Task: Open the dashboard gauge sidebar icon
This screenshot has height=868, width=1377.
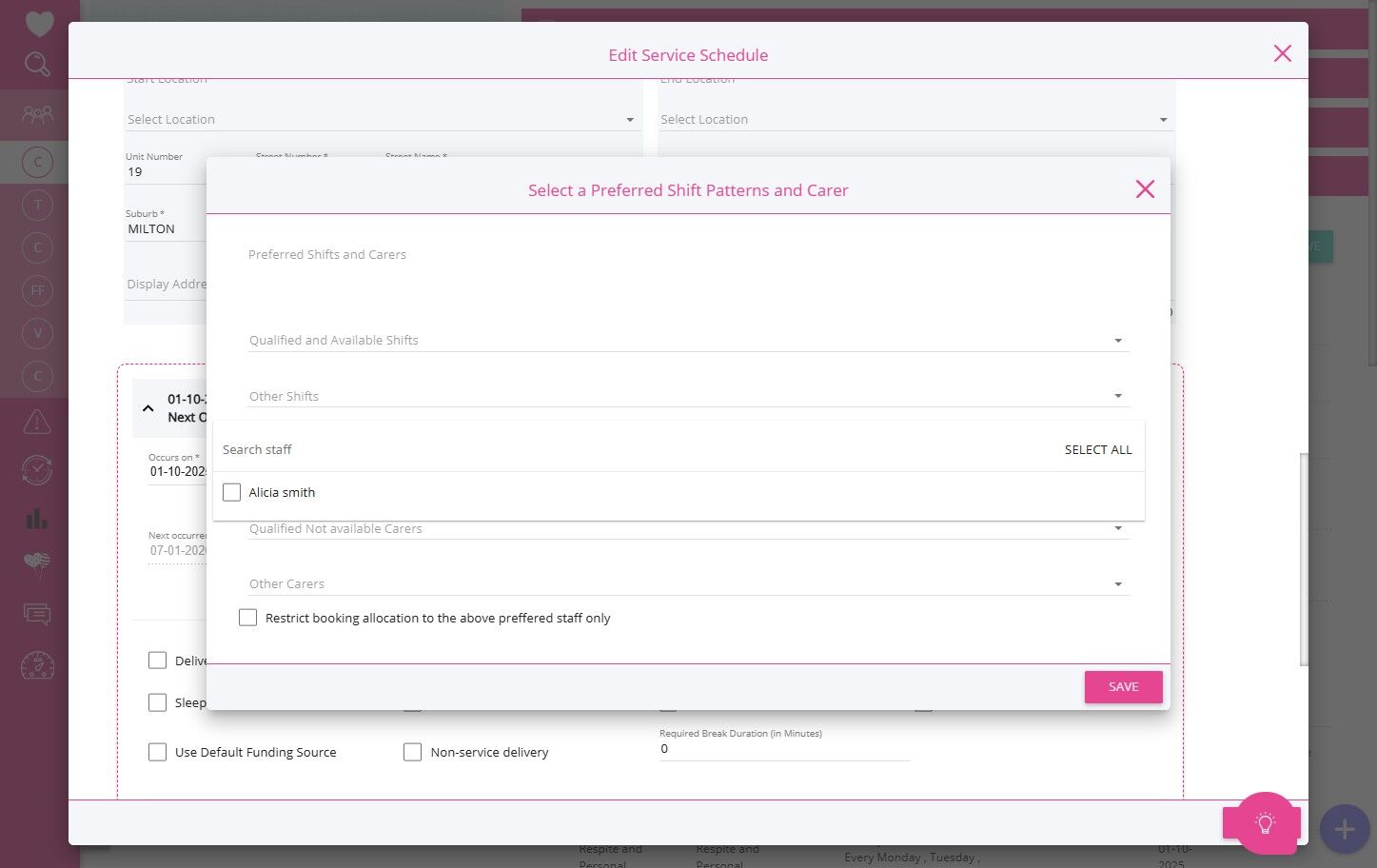Action: coord(37,665)
